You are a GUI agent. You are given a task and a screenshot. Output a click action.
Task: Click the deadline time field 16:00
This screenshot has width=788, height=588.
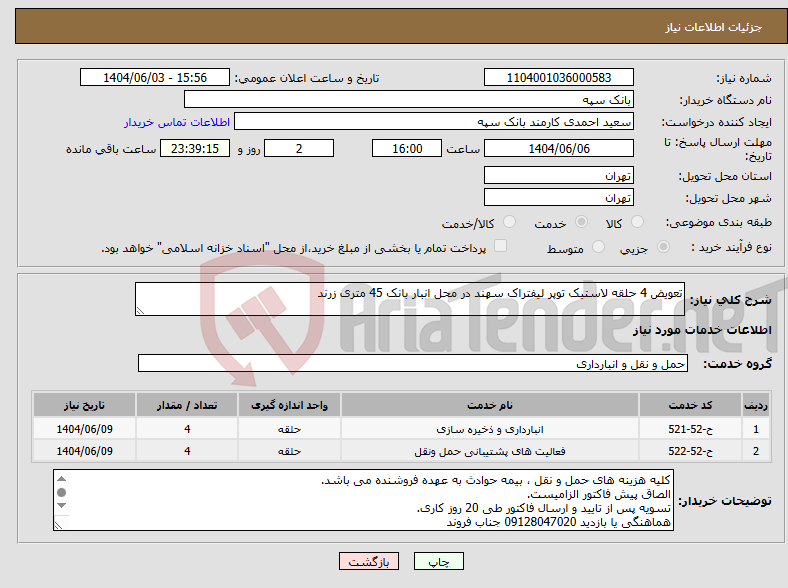click(407, 148)
